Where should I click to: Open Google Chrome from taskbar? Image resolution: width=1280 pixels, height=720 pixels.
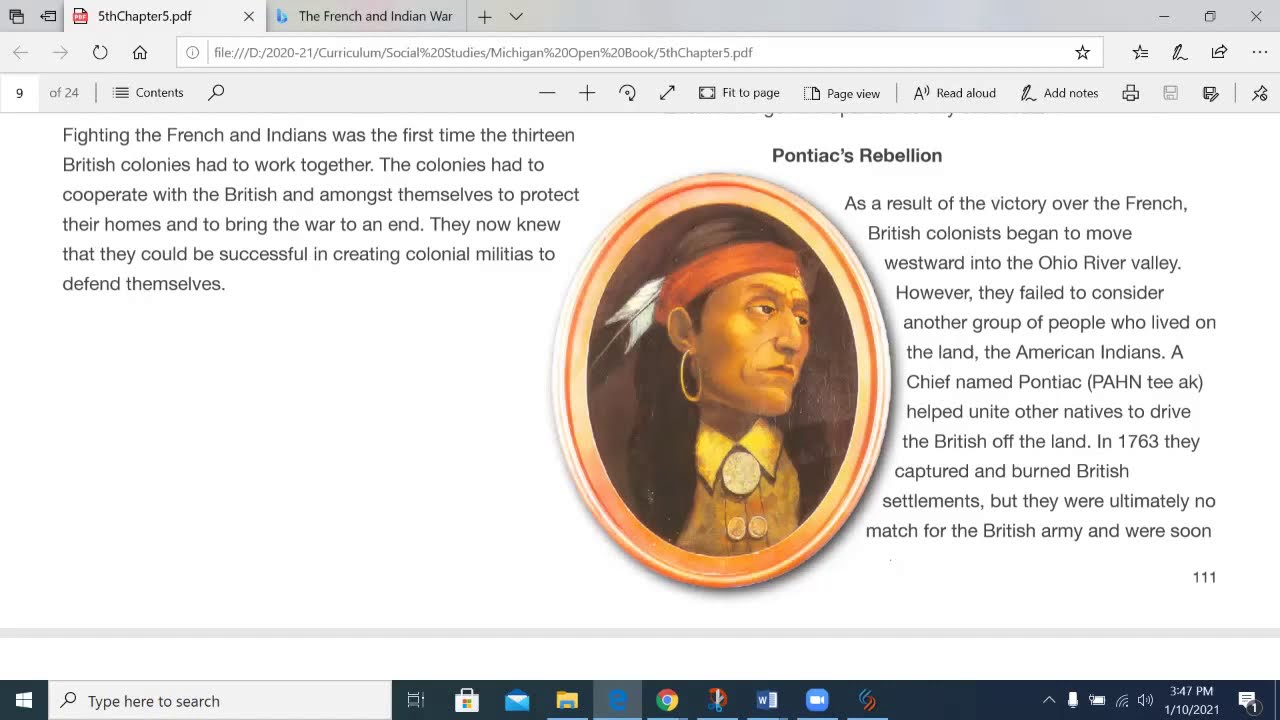[x=667, y=700]
